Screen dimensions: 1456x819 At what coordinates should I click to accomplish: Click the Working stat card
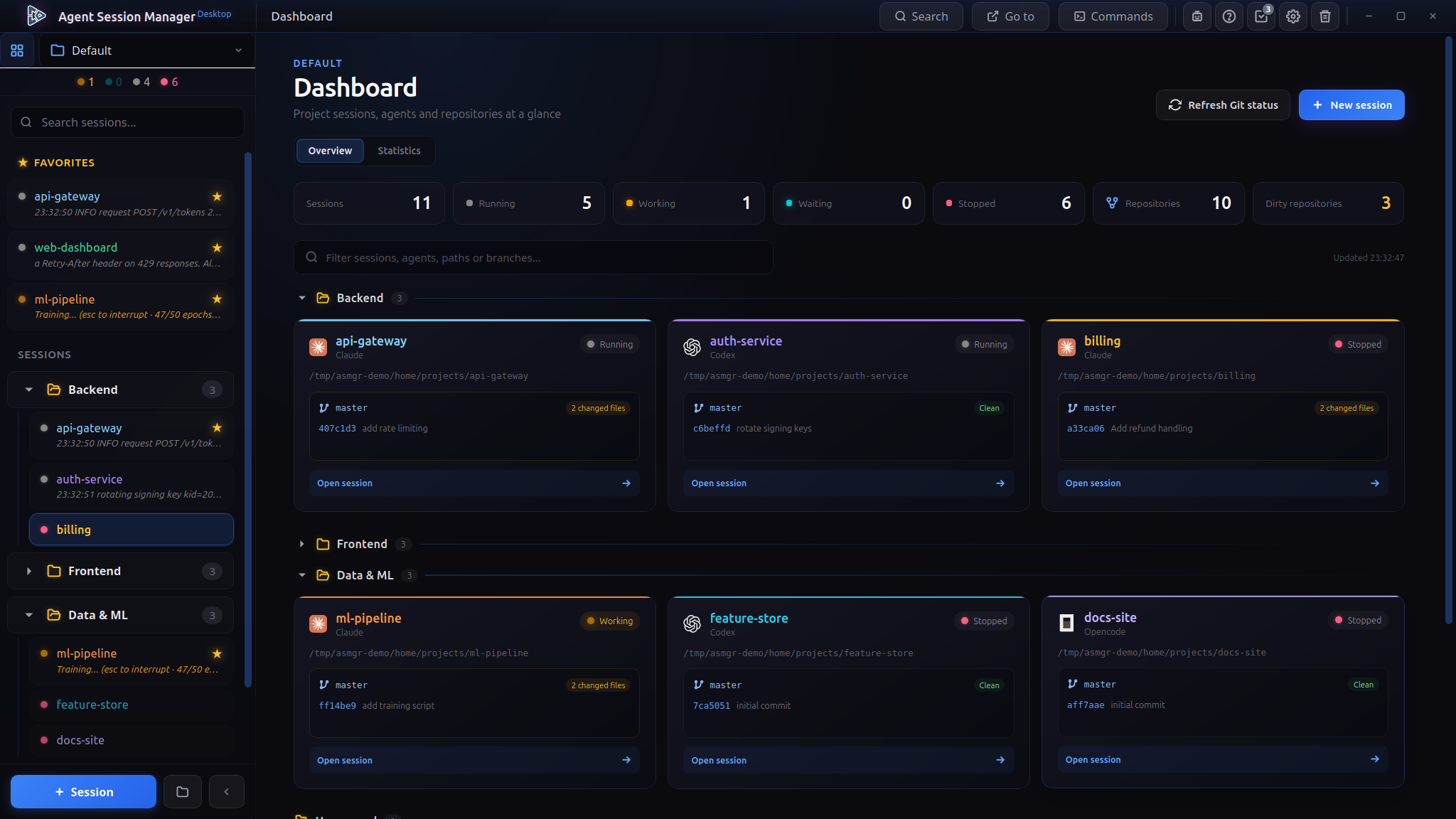tap(689, 203)
